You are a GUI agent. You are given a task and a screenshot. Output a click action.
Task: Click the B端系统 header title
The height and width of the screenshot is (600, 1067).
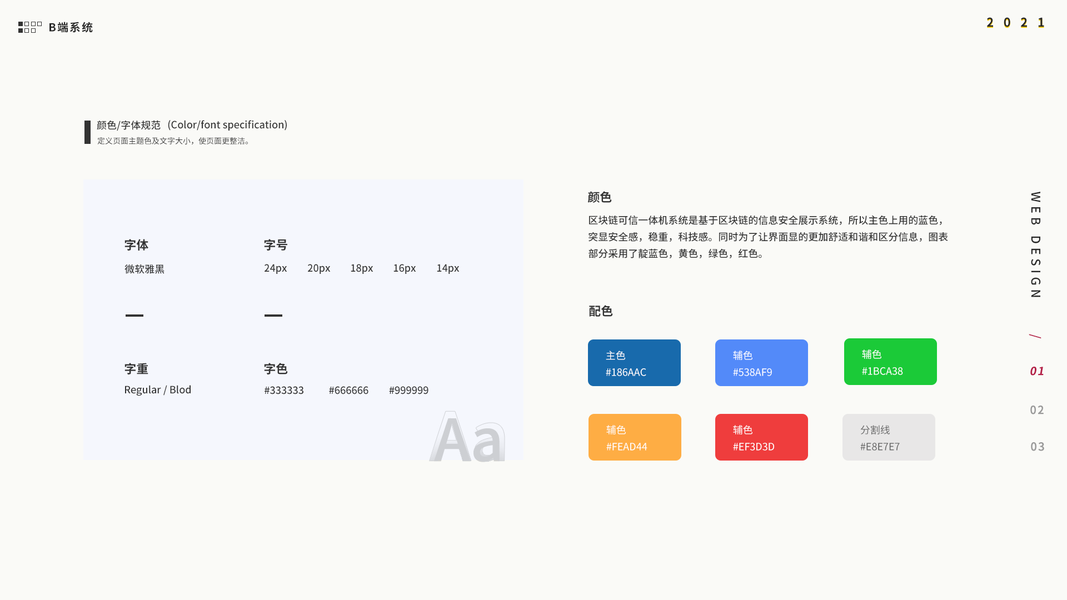click(71, 27)
